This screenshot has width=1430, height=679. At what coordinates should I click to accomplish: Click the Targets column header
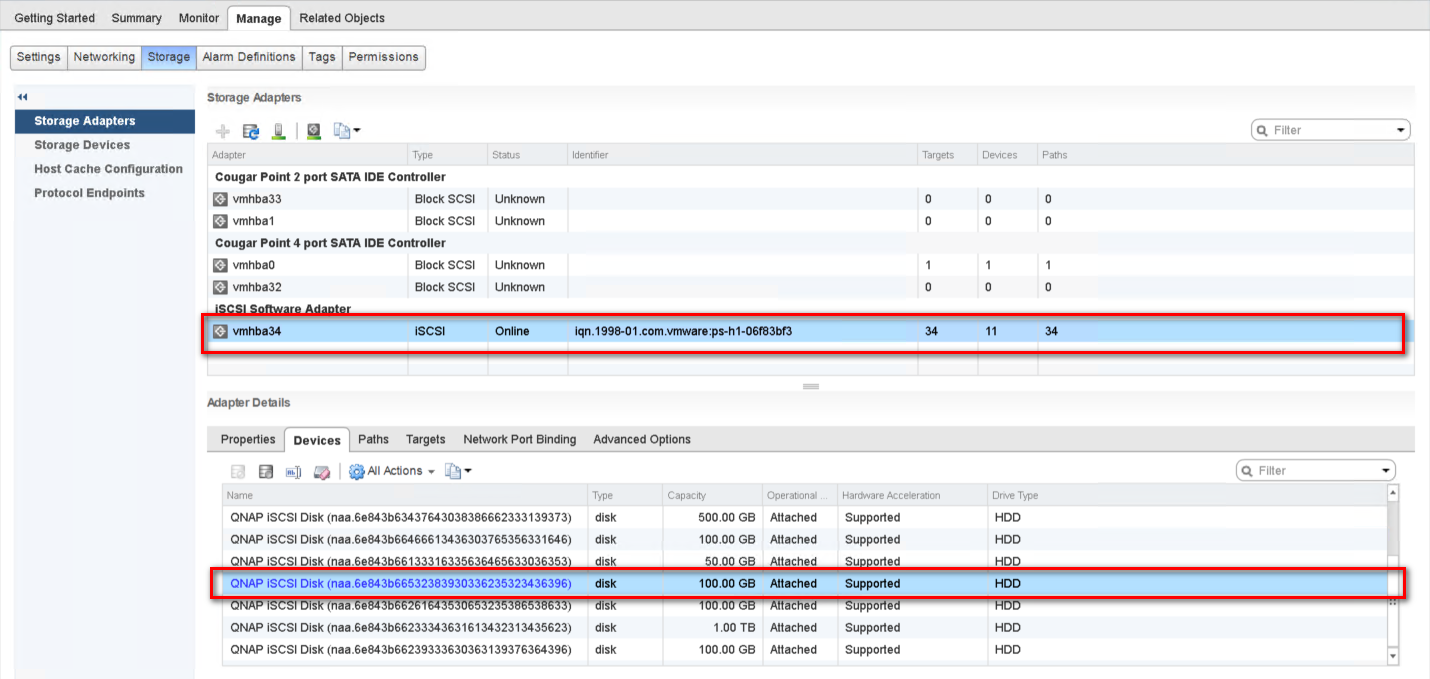(x=948, y=155)
